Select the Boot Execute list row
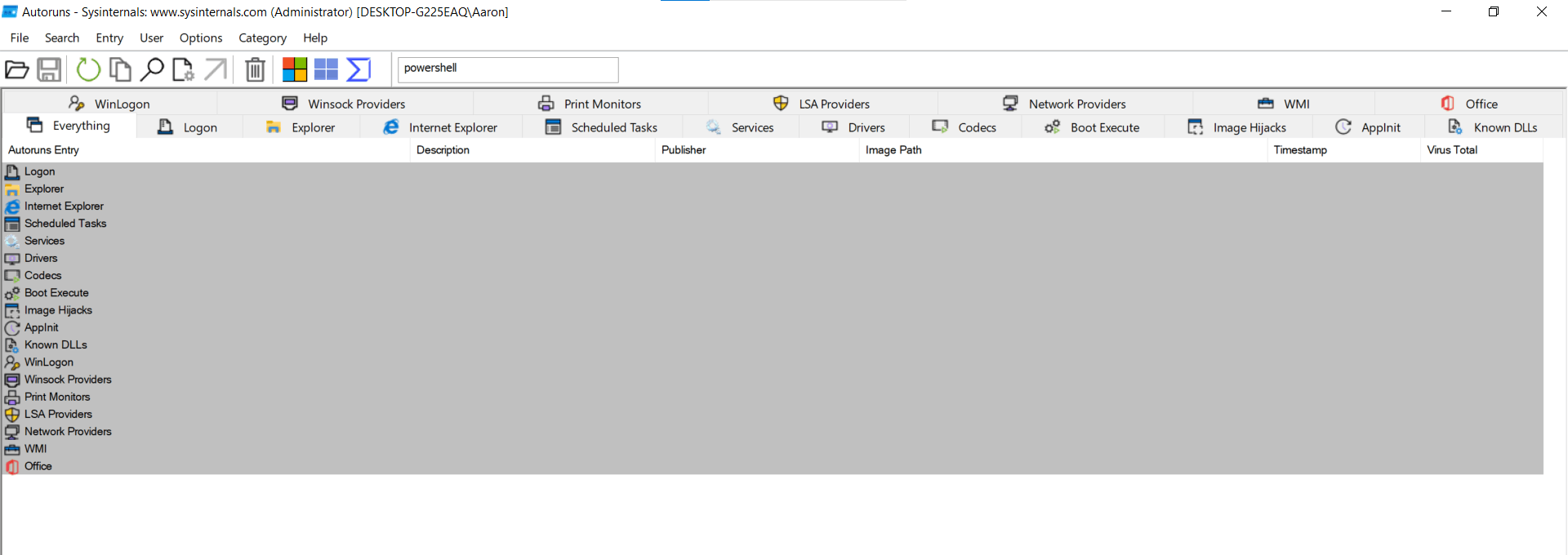Screen dimensions: 1568x555 773,293
